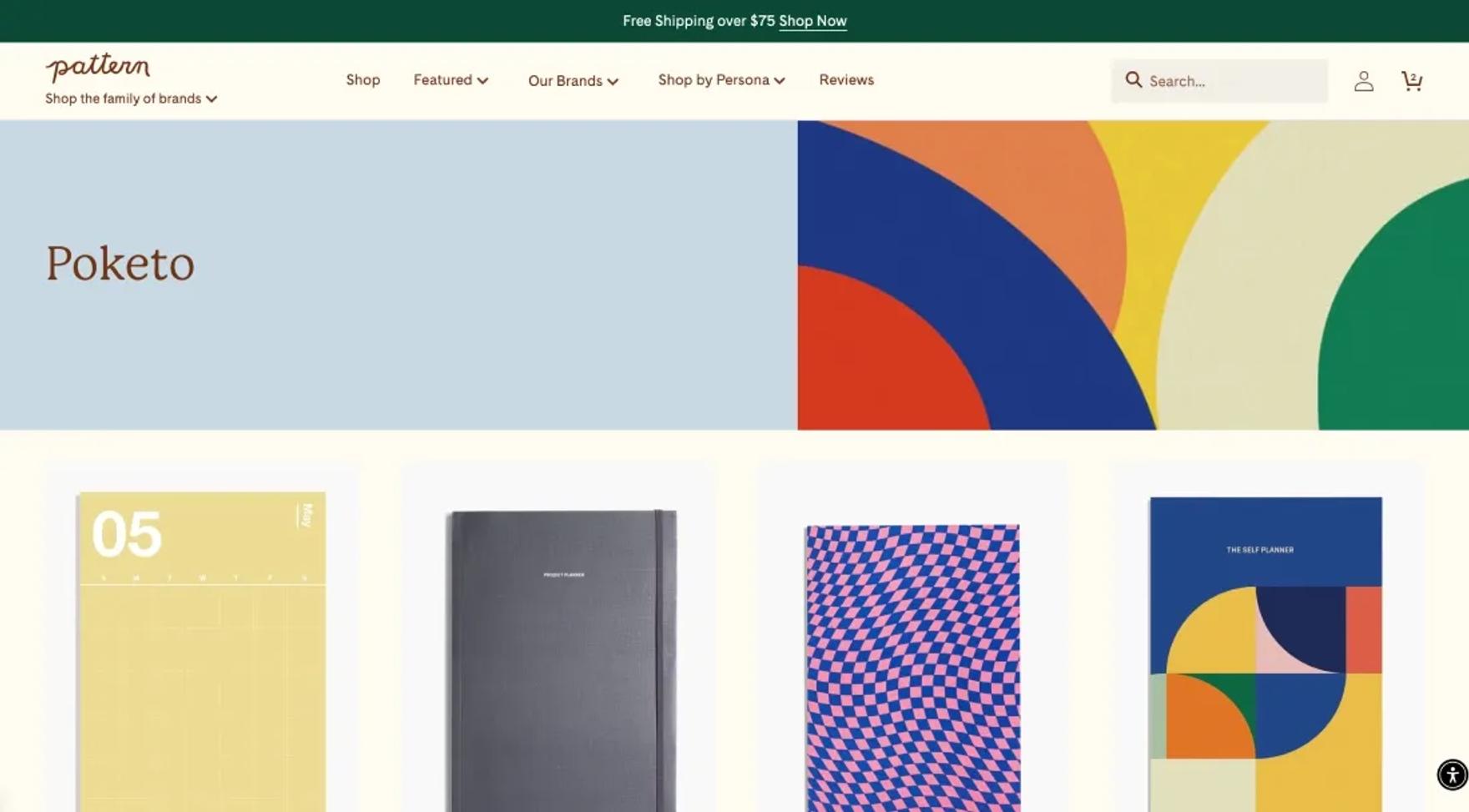
Task: Expand the Featured dropdown menu
Action: (451, 80)
